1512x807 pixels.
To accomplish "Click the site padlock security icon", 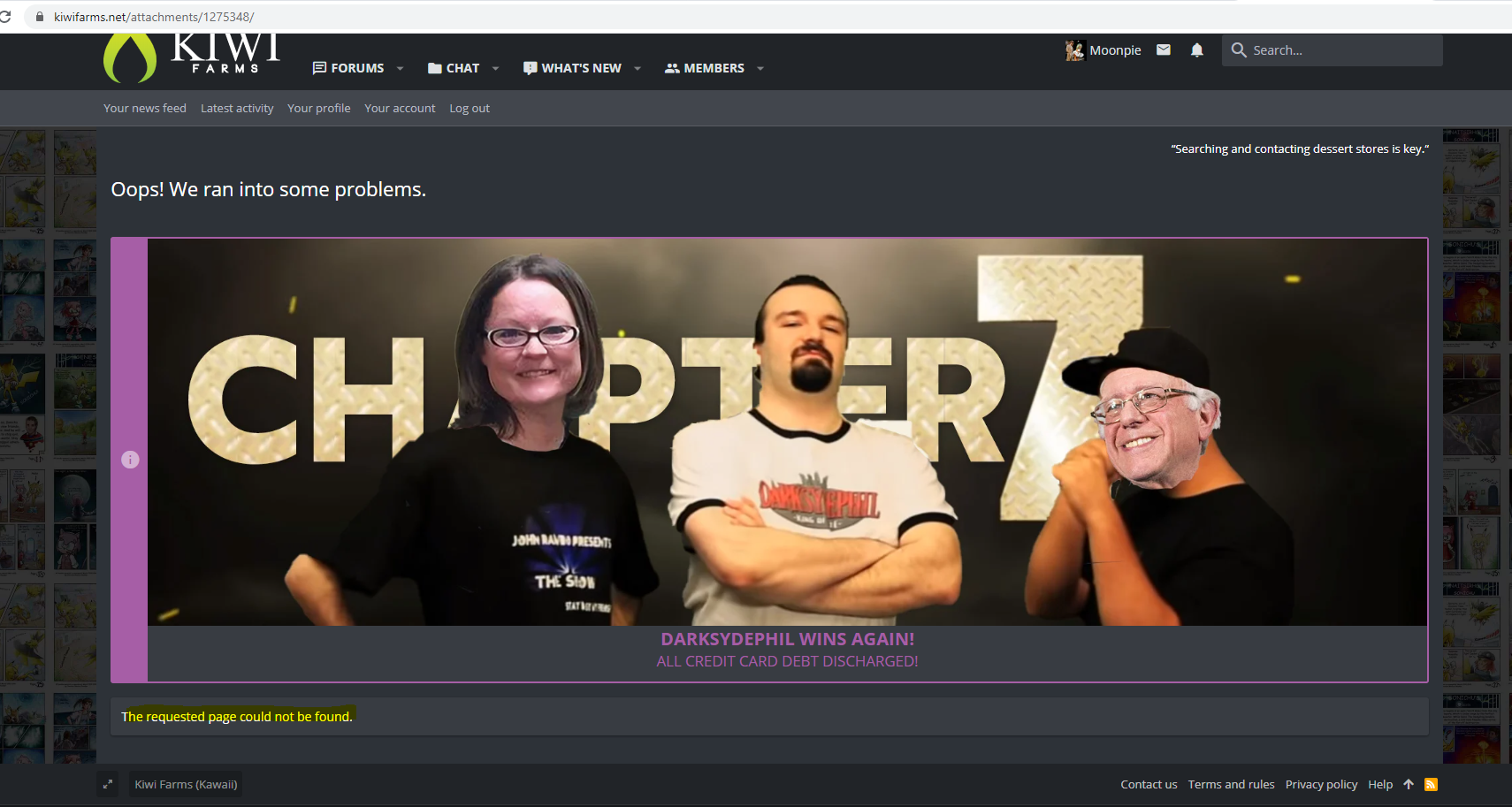I will coord(39,17).
